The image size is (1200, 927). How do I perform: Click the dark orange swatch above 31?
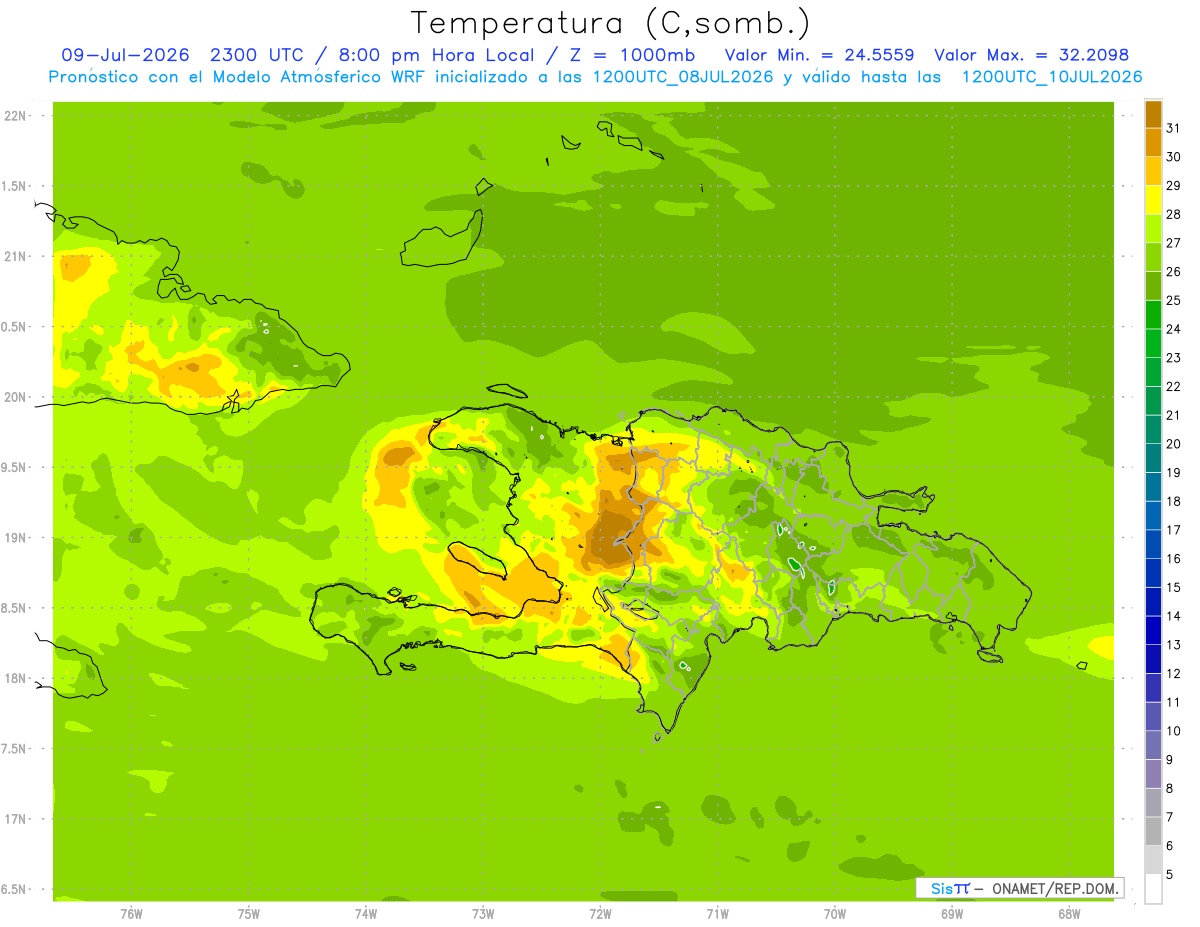pyautogui.click(x=1153, y=114)
